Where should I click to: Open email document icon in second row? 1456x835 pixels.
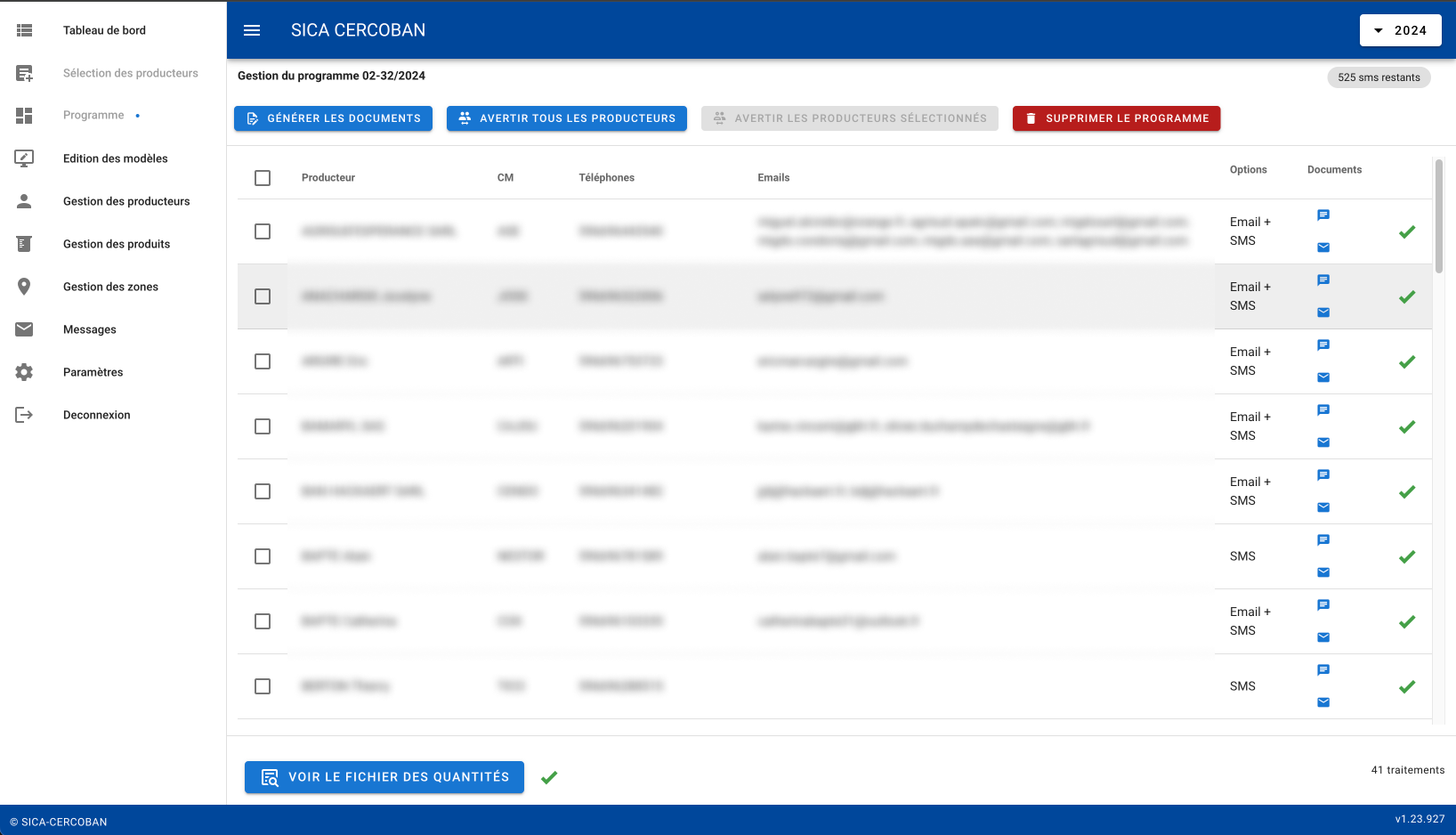1323,312
